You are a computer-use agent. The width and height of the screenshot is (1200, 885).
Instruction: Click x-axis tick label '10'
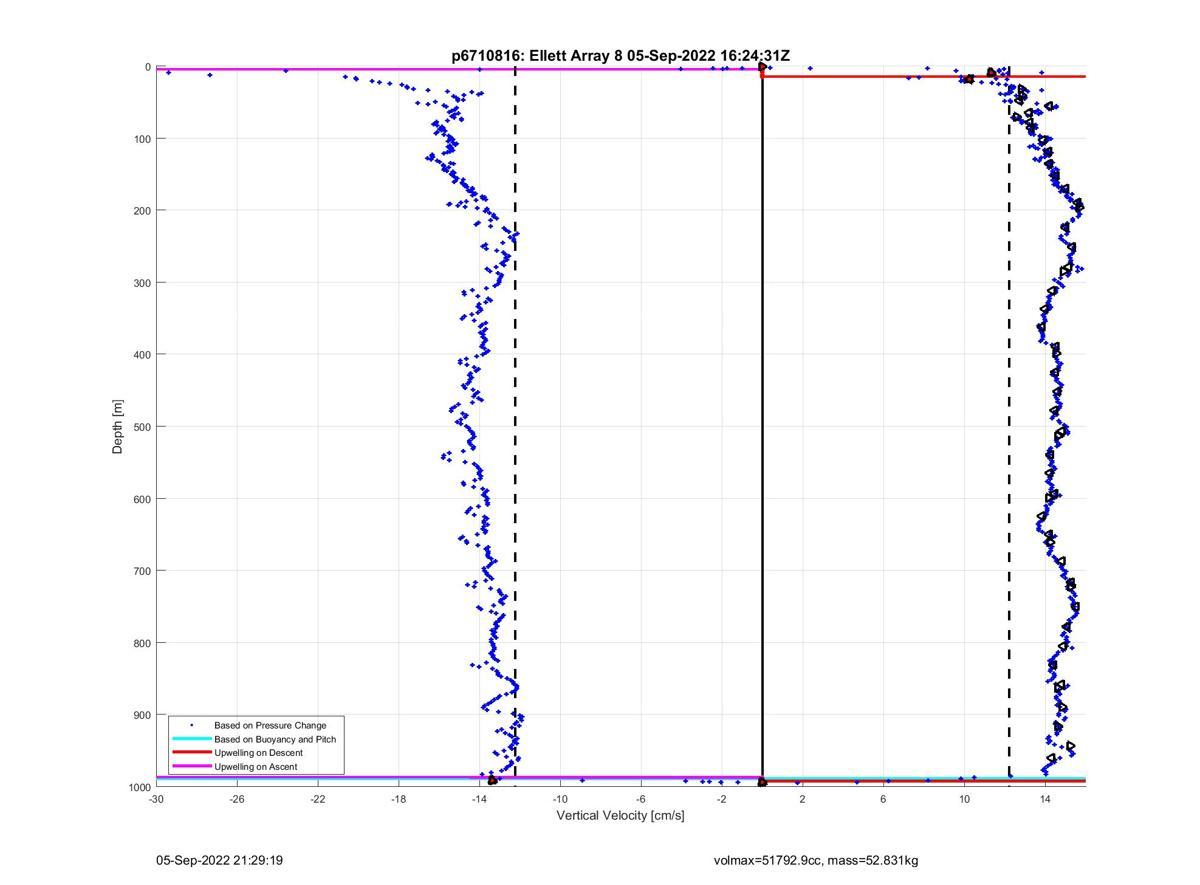pos(964,799)
